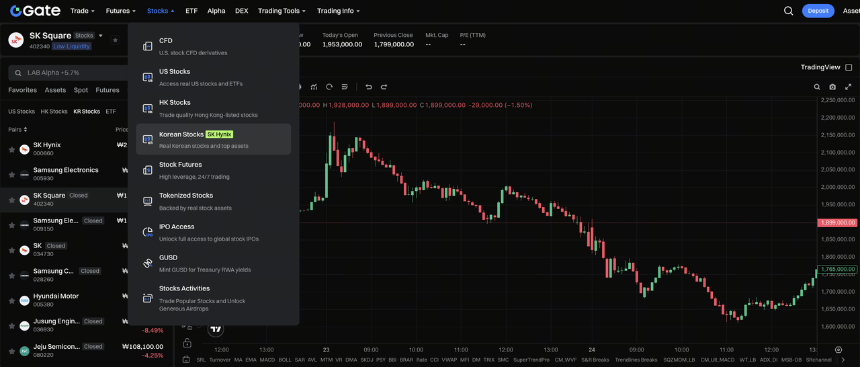Favorite SK Square with the header star
860x367 pixels.
click(x=115, y=40)
